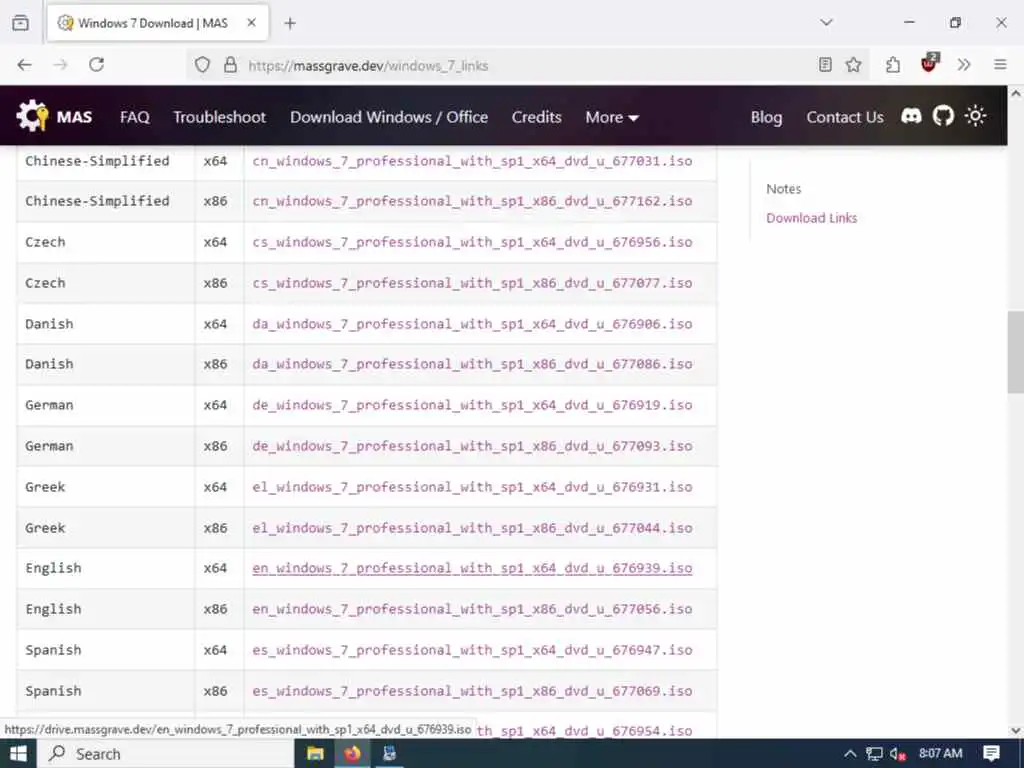The height and width of the screenshot is (768, 1024).
Task: Download Chinese-Simplified x64 ISO link 677031
Action: (x=472, y=161)
